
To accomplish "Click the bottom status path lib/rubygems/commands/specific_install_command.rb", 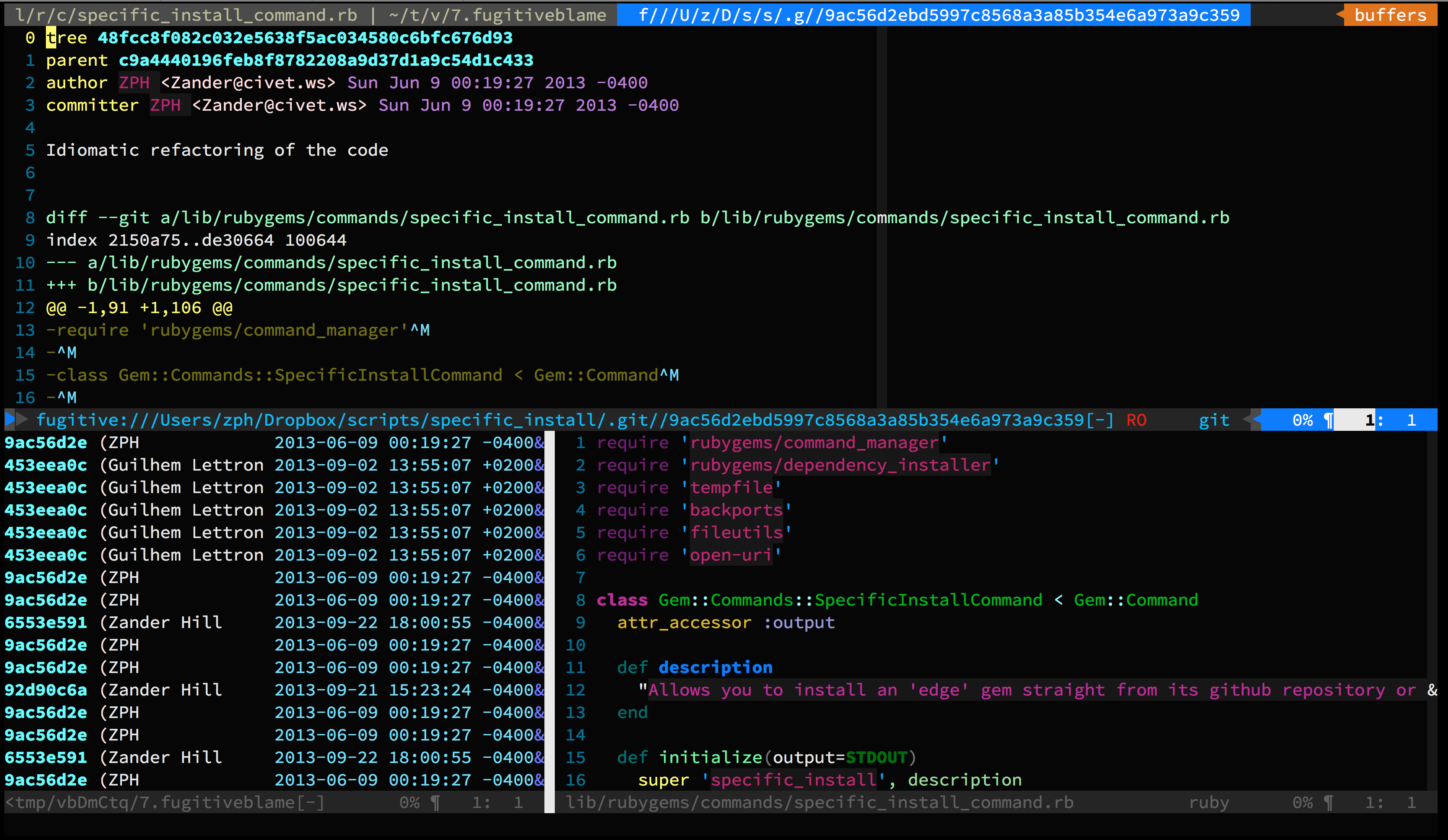I will [819, 803].
